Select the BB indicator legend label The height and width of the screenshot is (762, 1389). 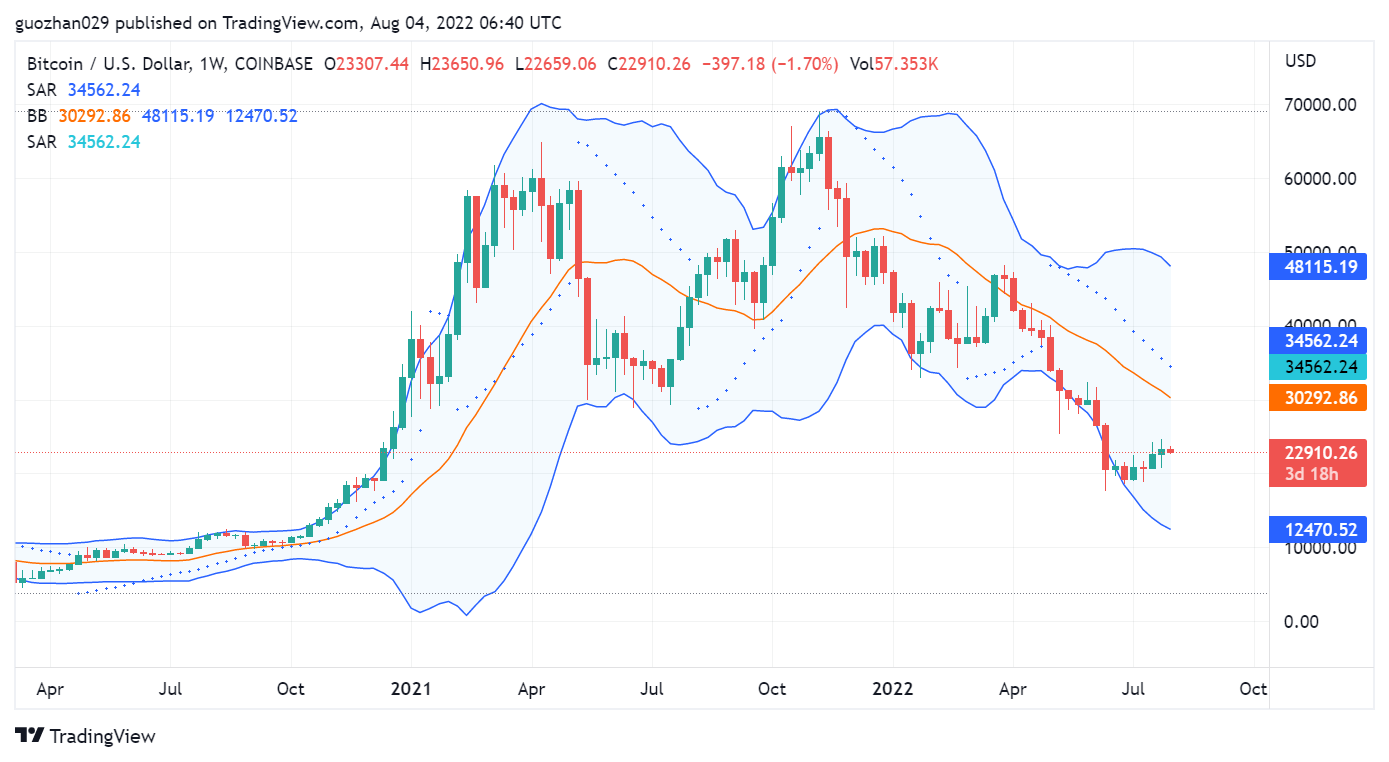pos(37,116)
